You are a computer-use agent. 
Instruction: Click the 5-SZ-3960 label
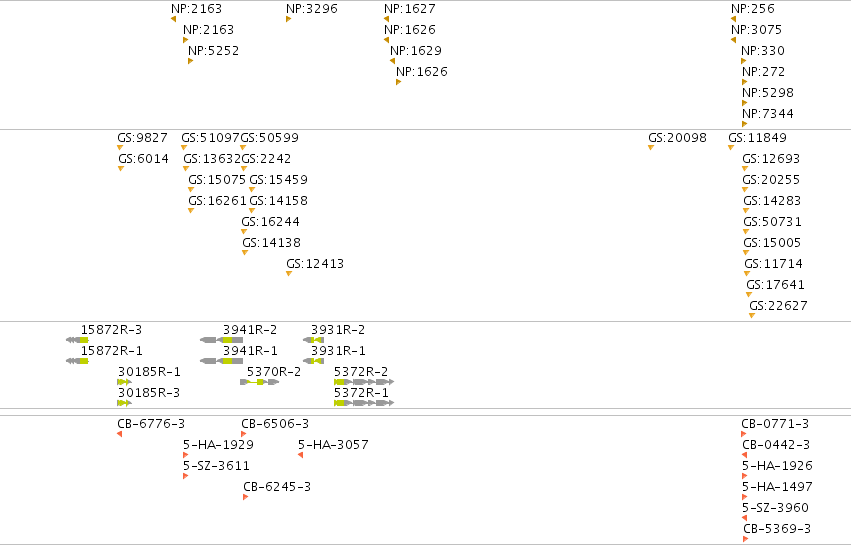[x=776, y=509]
